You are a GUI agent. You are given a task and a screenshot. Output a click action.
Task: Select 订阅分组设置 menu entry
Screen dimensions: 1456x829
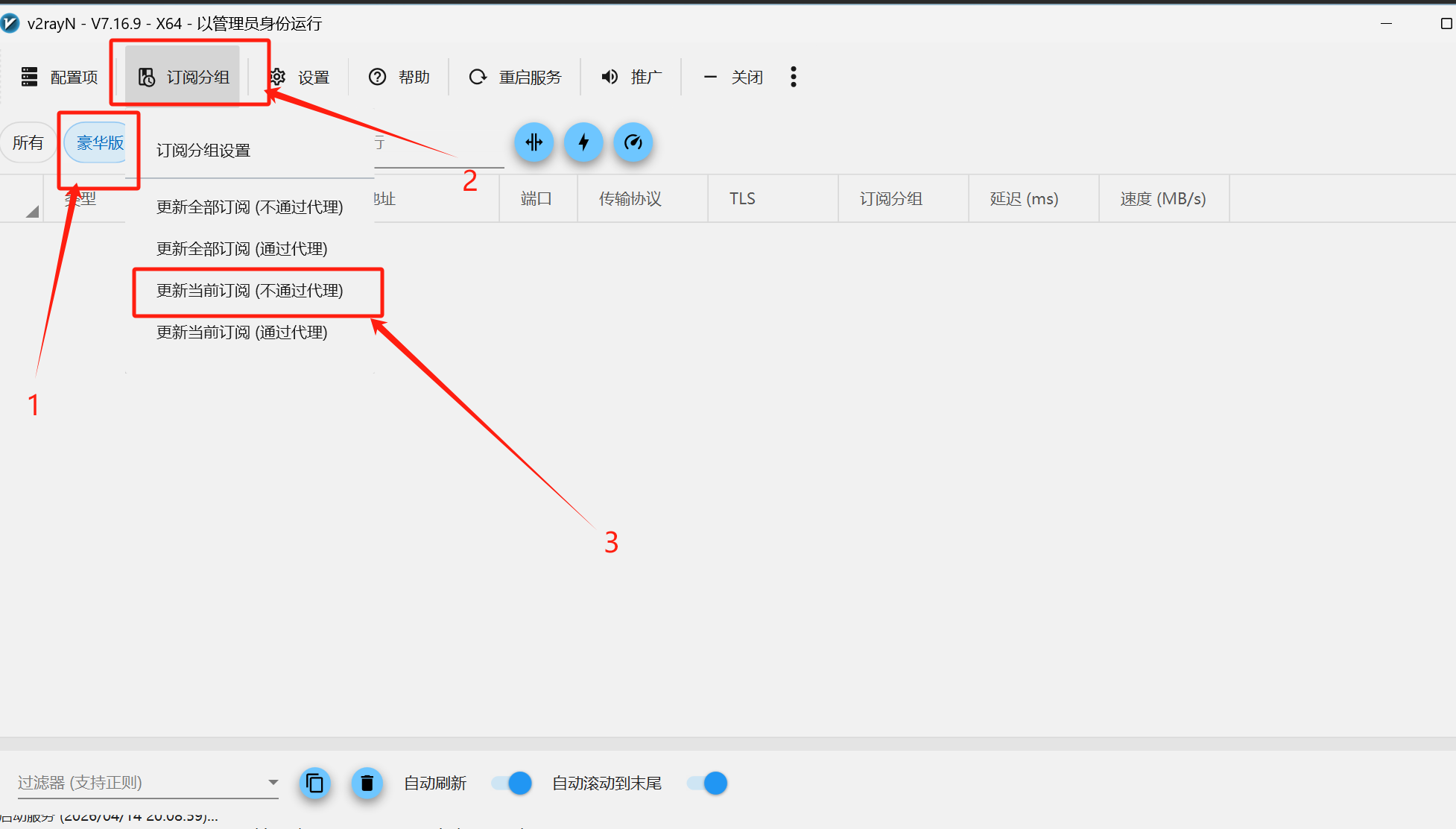point(203,151)
